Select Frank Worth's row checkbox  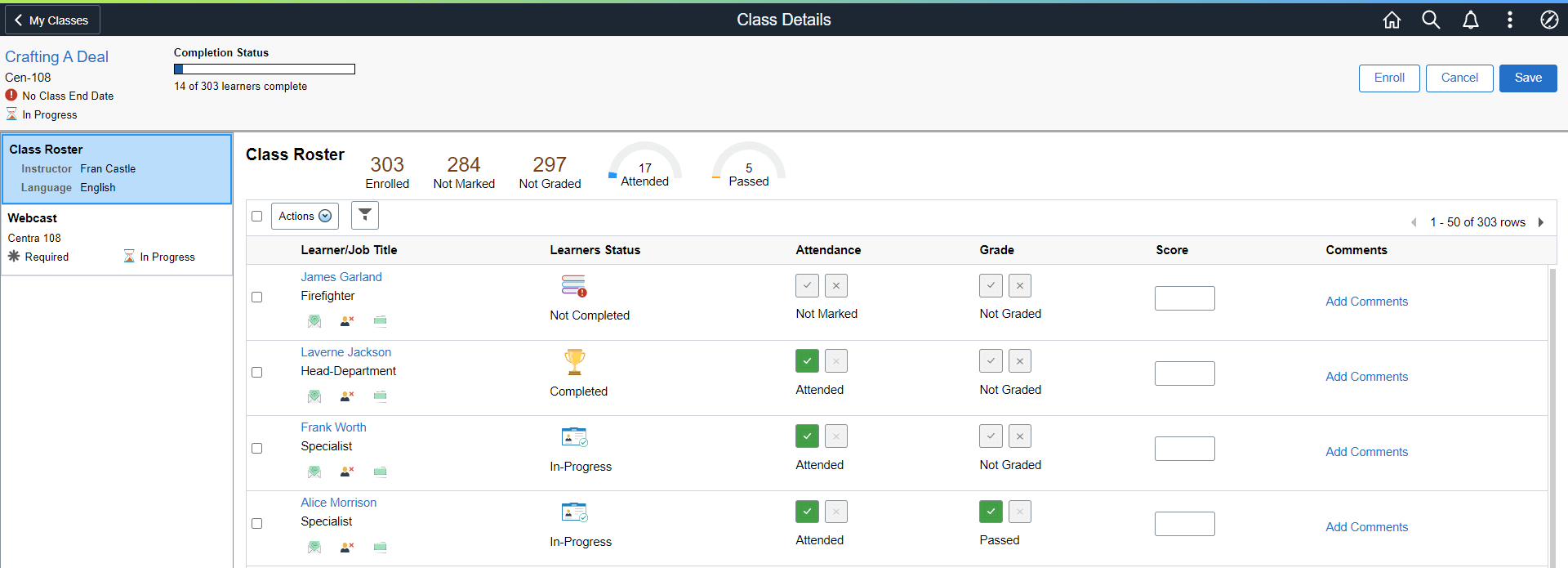257,448
